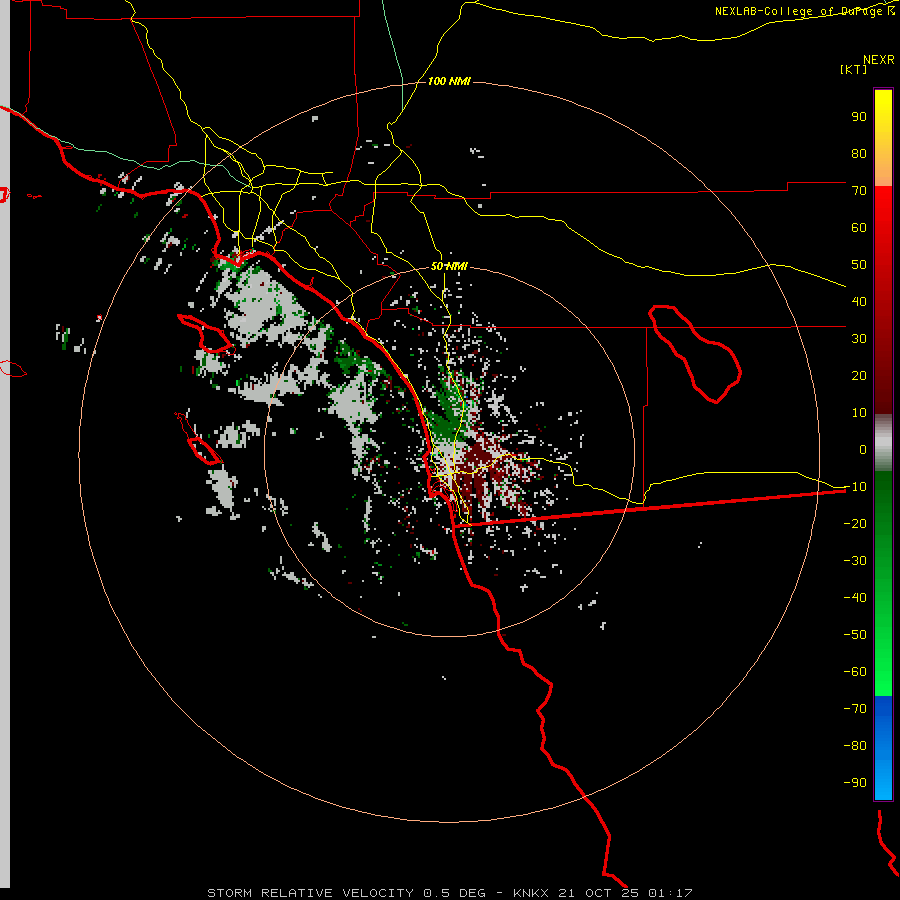The width and height of the screenshot is (900, 900).
Task: Click the [KT] units label
Action: tap(854, 69)
